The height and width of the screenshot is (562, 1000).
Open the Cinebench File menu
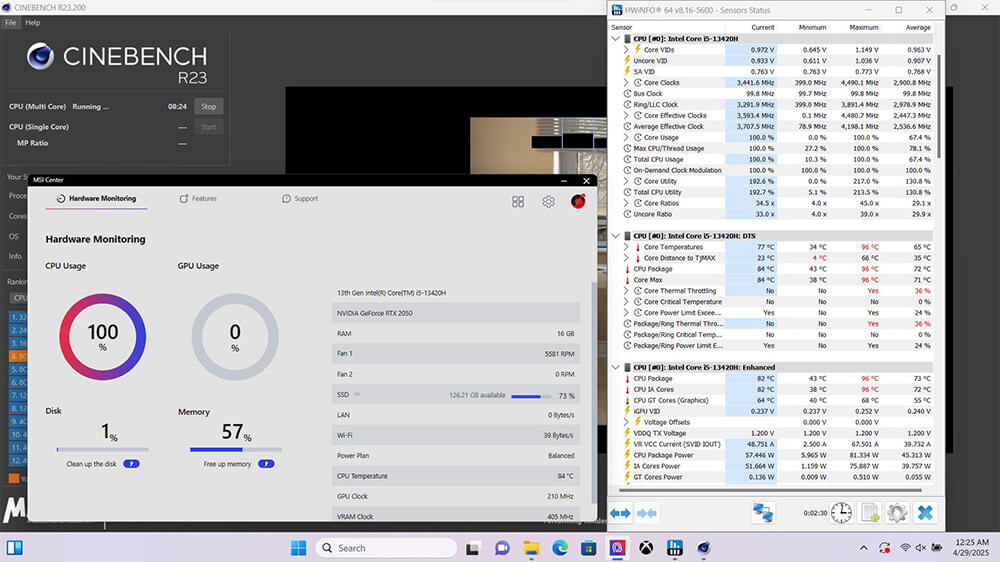10,22
